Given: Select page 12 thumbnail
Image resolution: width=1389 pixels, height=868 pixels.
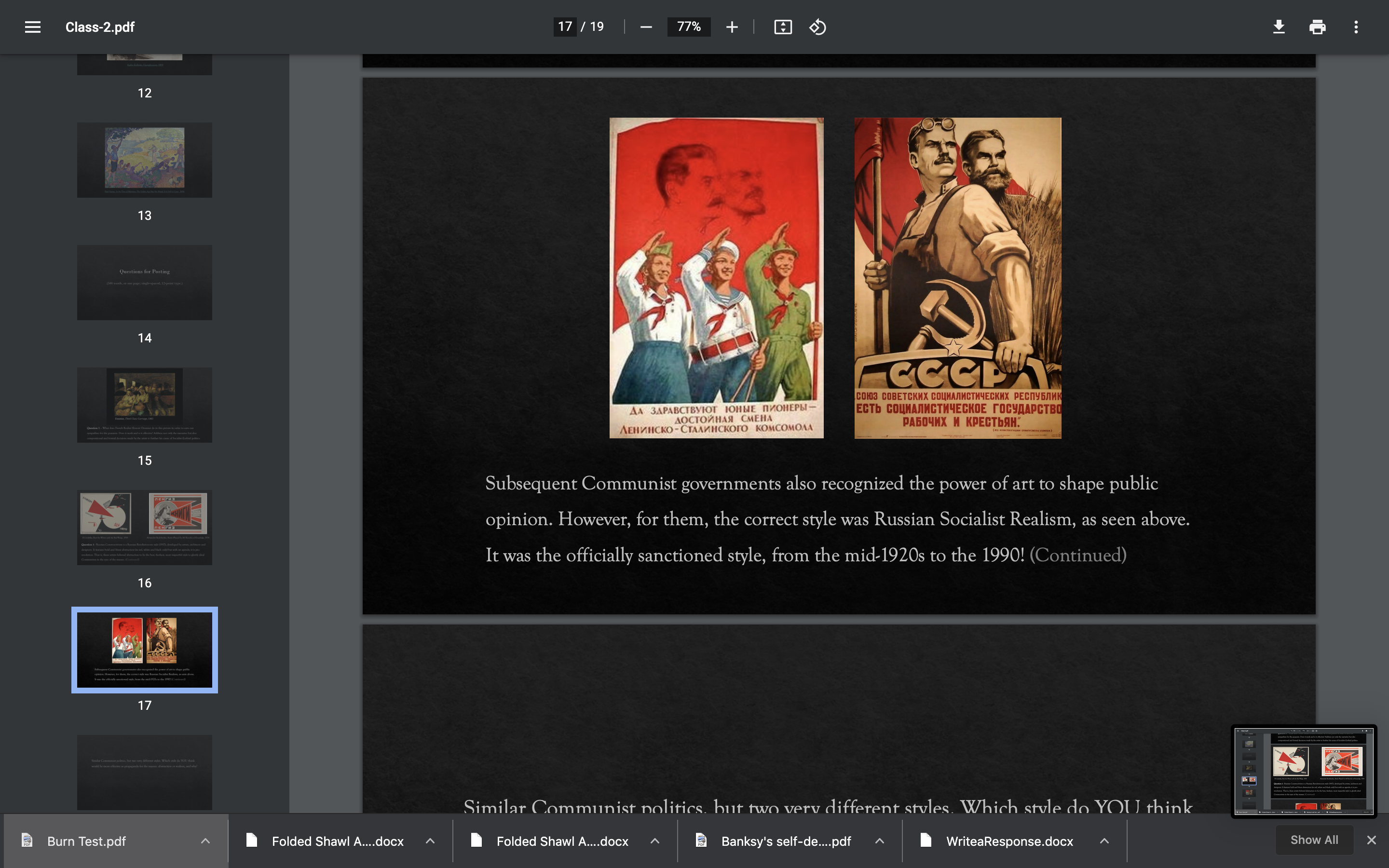Looking at the screenshot, I should (x=145, y=64).
